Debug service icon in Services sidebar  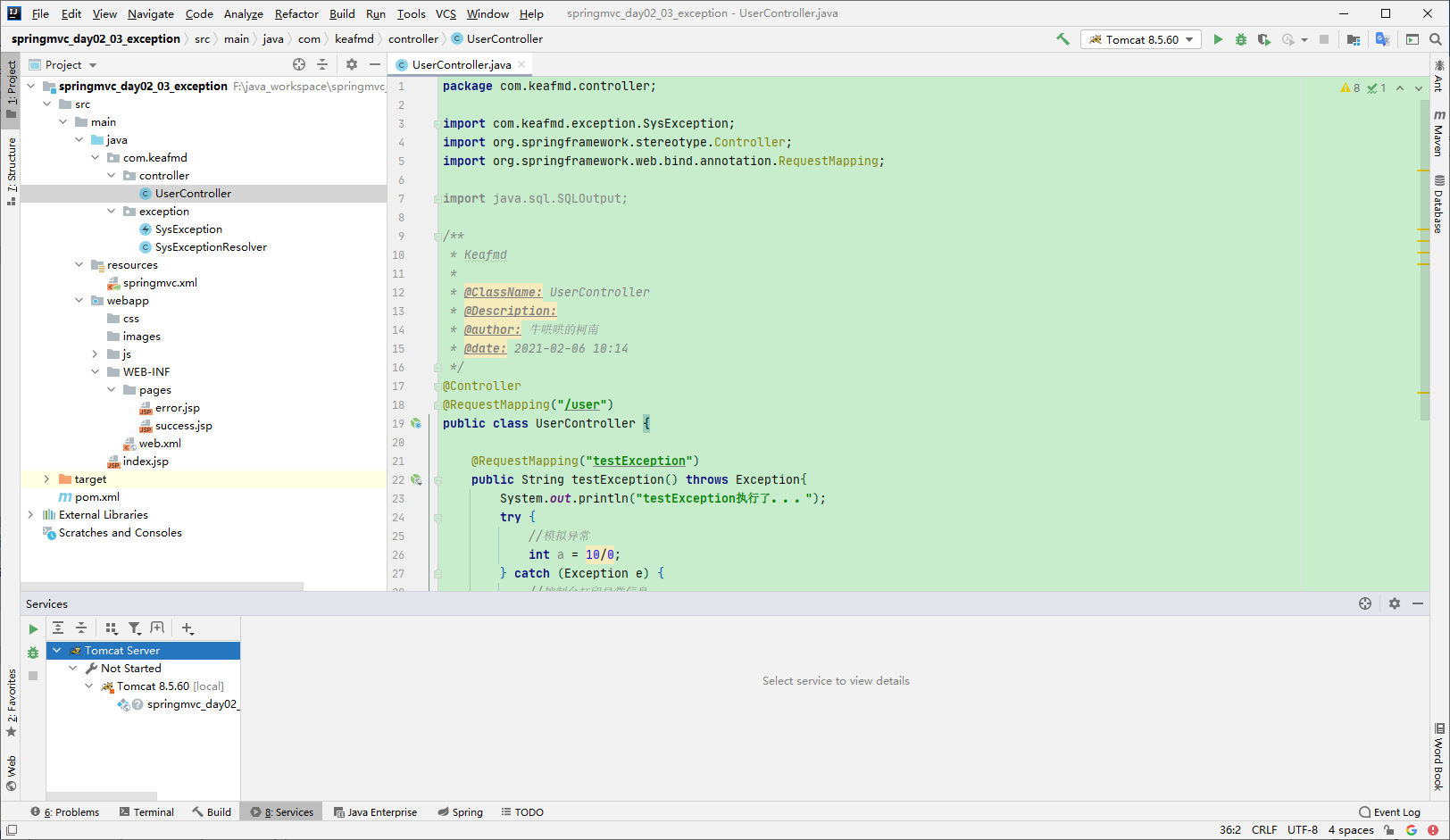[x=33, y=653]
